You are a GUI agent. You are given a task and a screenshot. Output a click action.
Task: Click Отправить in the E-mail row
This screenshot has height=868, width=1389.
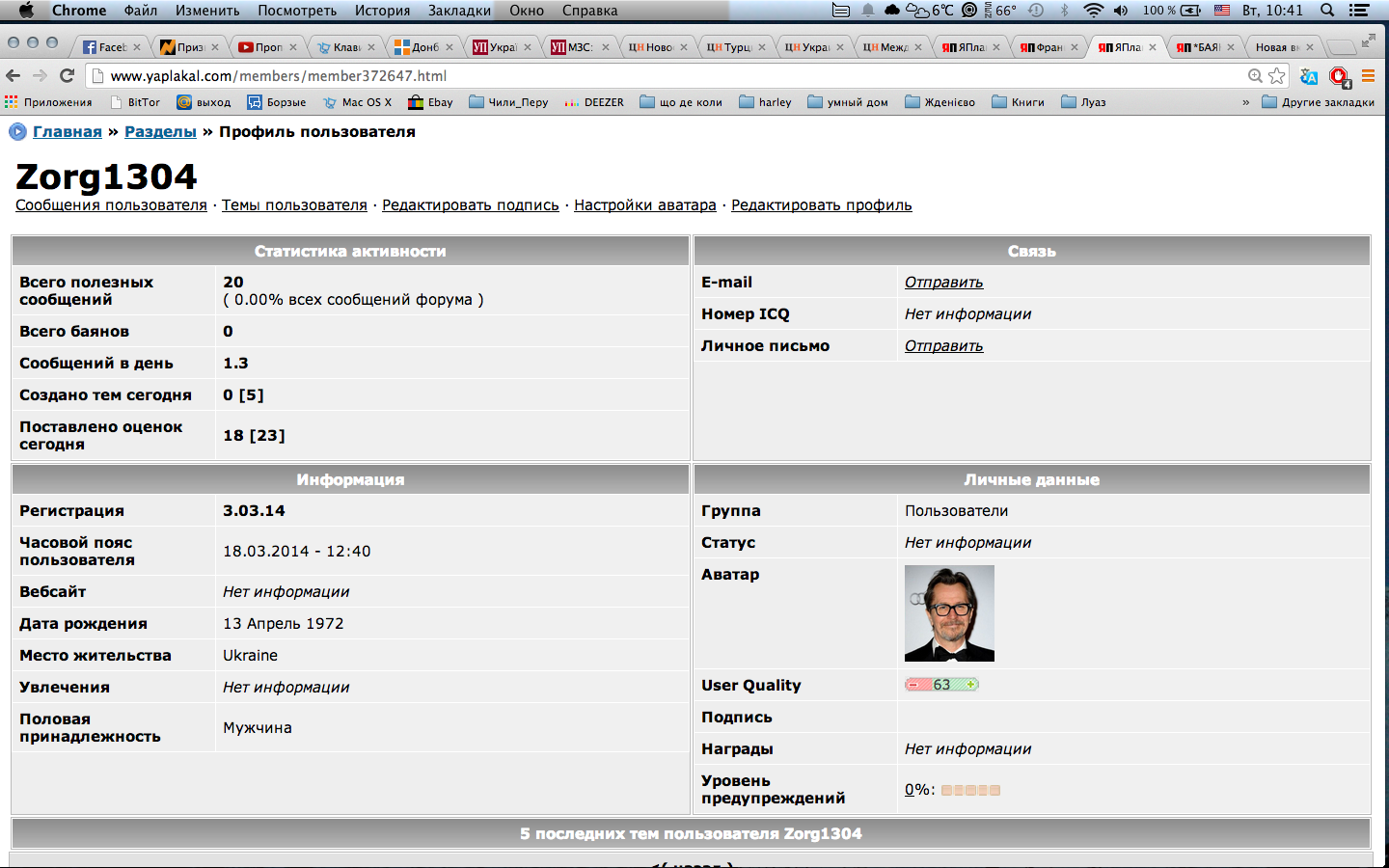pos(944,283)
